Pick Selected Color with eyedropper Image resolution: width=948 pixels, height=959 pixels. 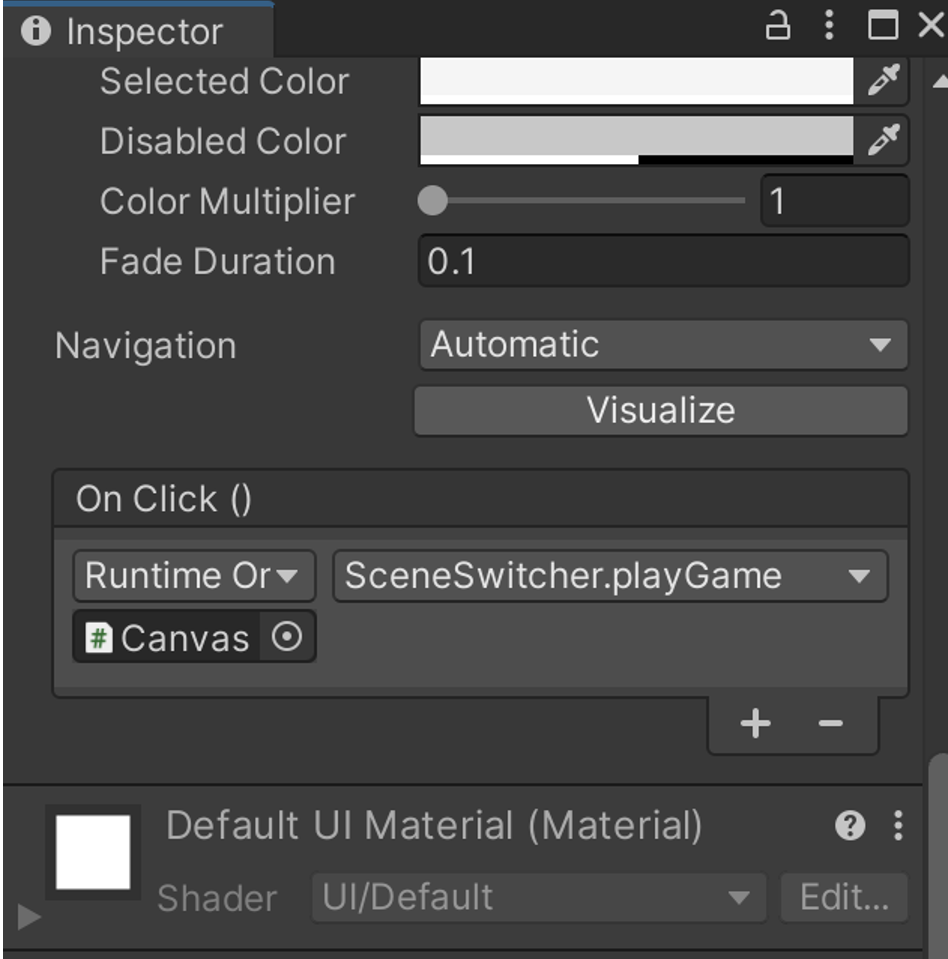tap(883, 81)
